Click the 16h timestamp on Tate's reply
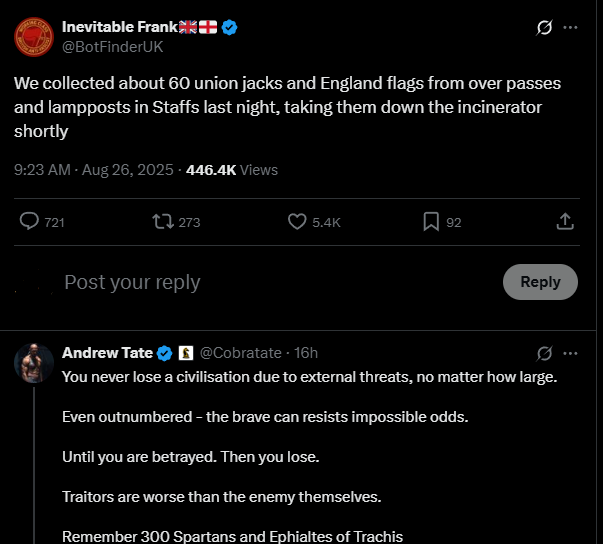Viewport: 603px width, 544px height. pyautogui.click(x=306, y=353)
